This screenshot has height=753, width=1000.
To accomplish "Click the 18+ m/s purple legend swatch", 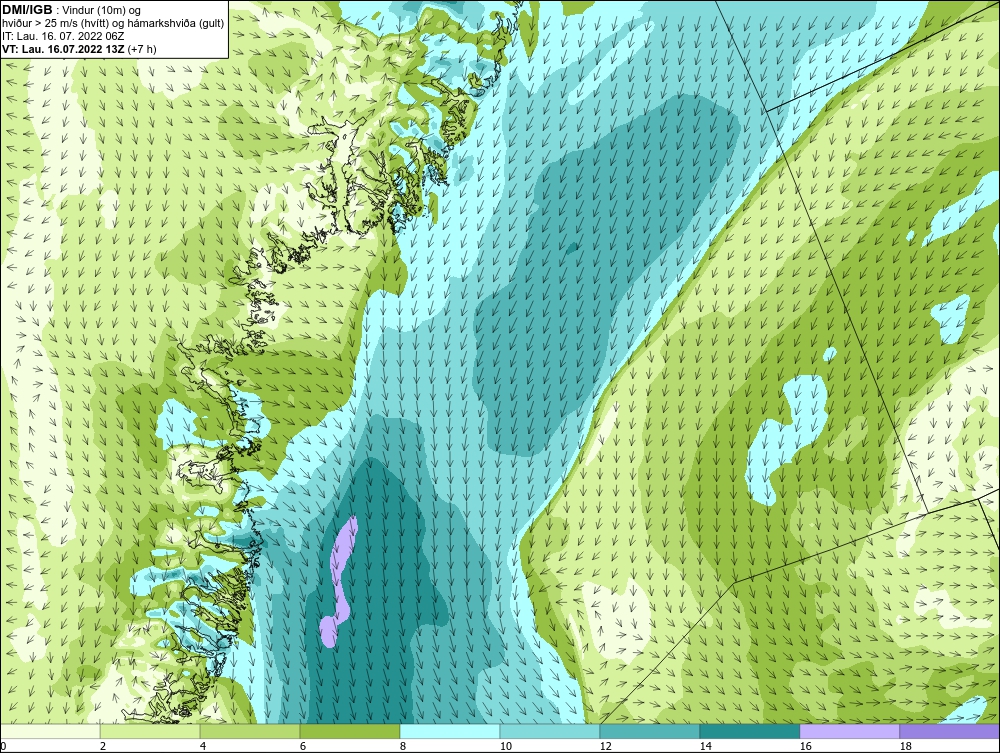I will (x=950, y=731).
